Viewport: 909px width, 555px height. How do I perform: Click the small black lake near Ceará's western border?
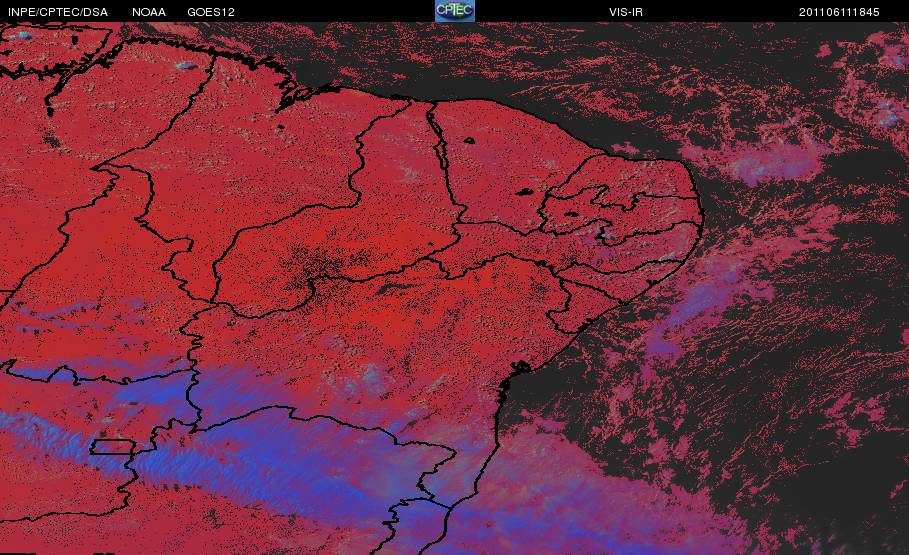[x=468, y=140]
